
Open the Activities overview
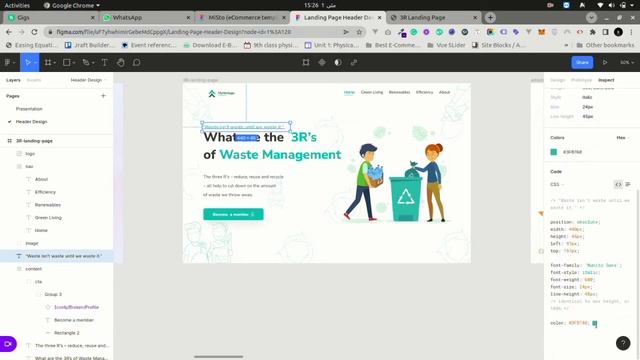pyautogui.click(x=17, y=5)
